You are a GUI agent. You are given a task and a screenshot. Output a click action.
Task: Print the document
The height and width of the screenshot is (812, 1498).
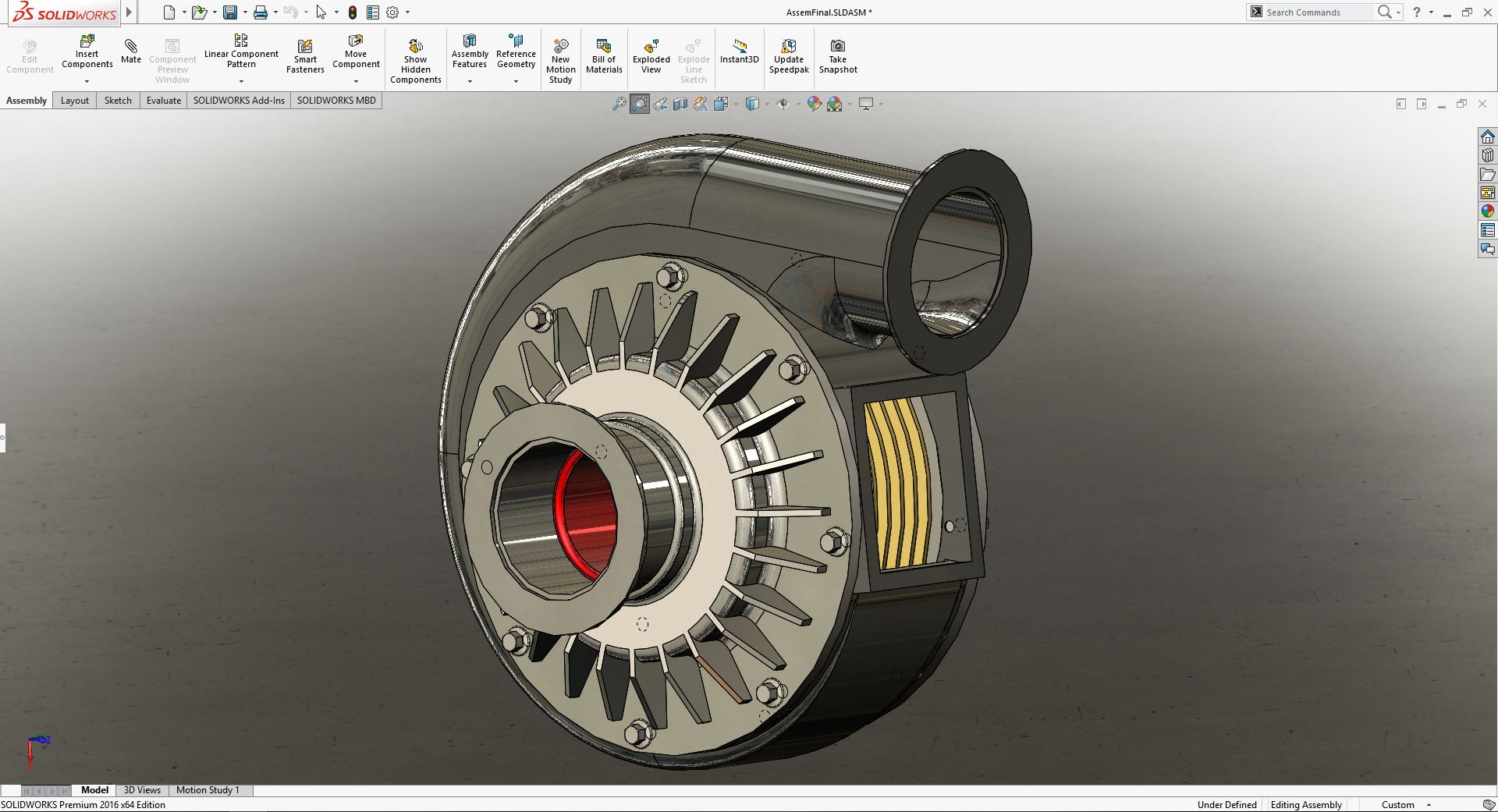click(261, 12)
